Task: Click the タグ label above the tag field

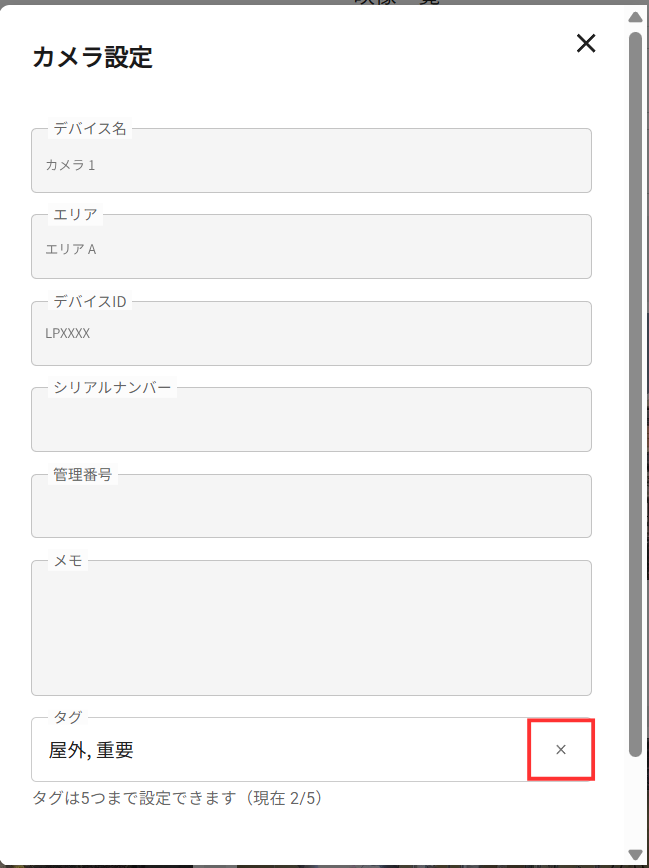Action: (68, 717)
